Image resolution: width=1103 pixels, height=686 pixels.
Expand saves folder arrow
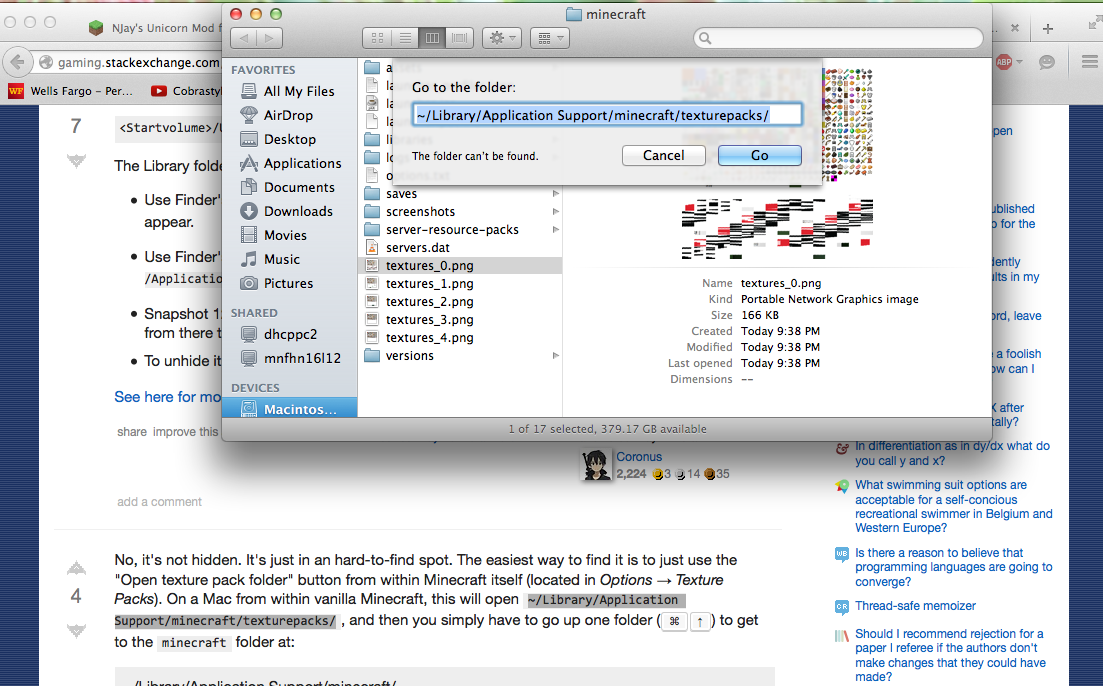click(556, 193)
